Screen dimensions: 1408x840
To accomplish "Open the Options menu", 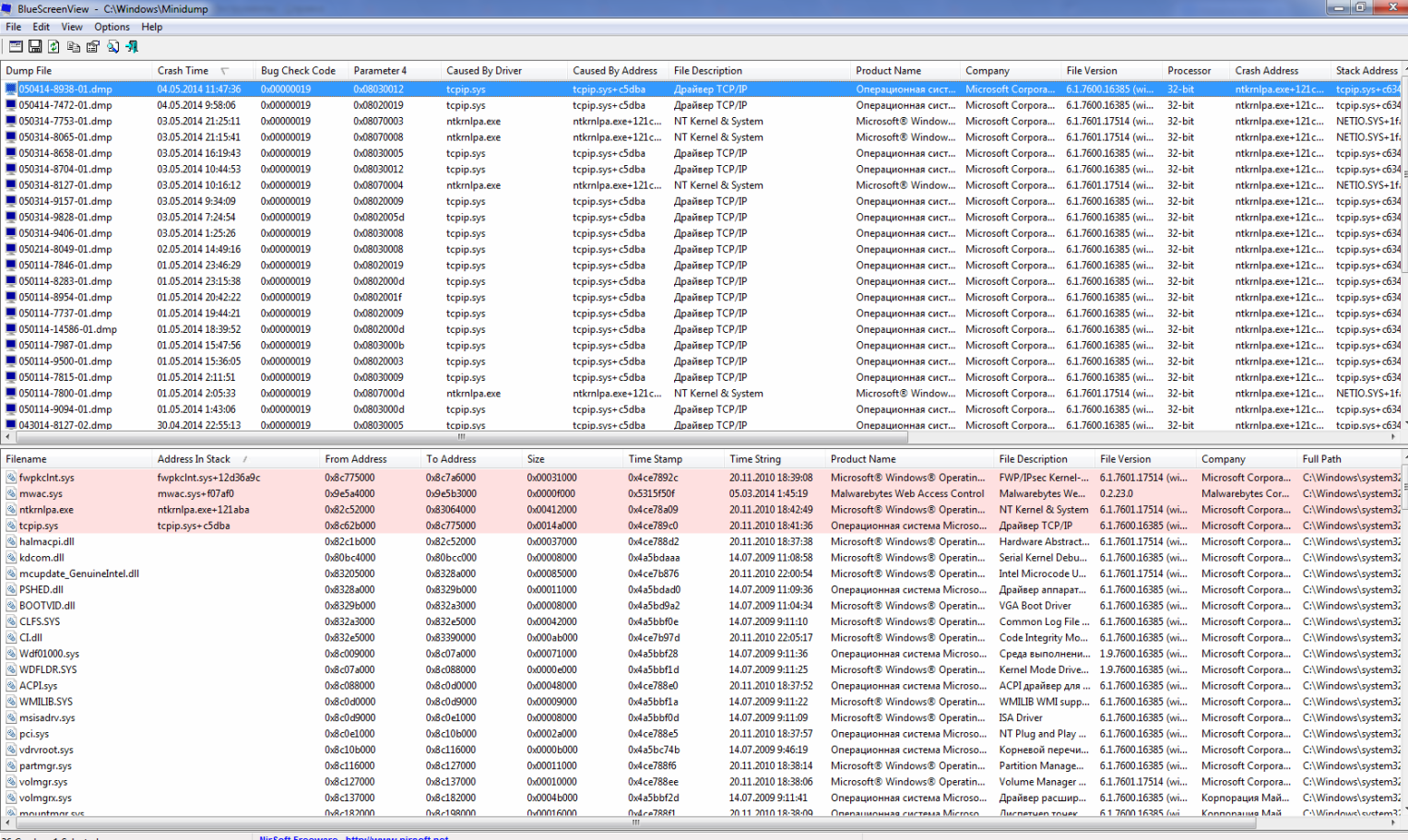I will [112, 27].
